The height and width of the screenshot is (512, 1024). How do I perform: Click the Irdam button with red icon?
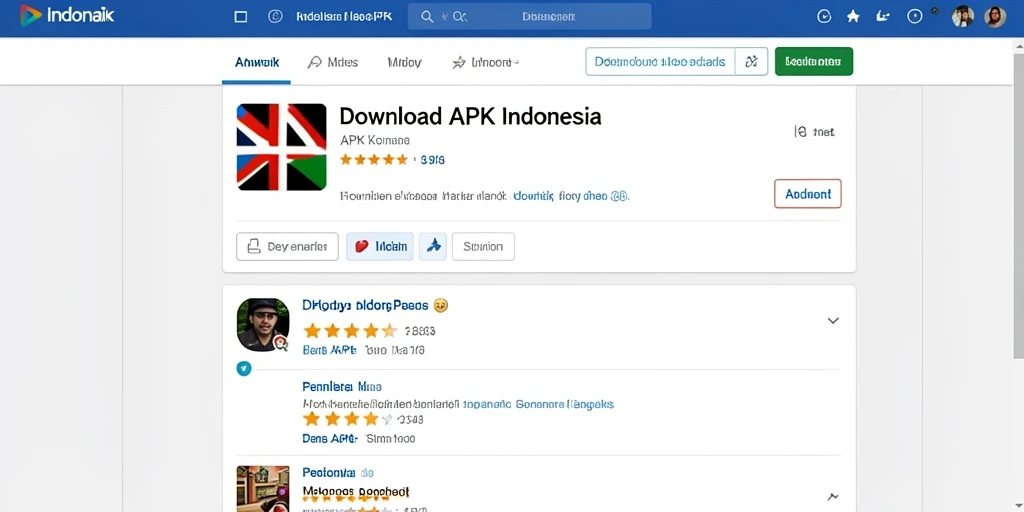tap(380, 247)
